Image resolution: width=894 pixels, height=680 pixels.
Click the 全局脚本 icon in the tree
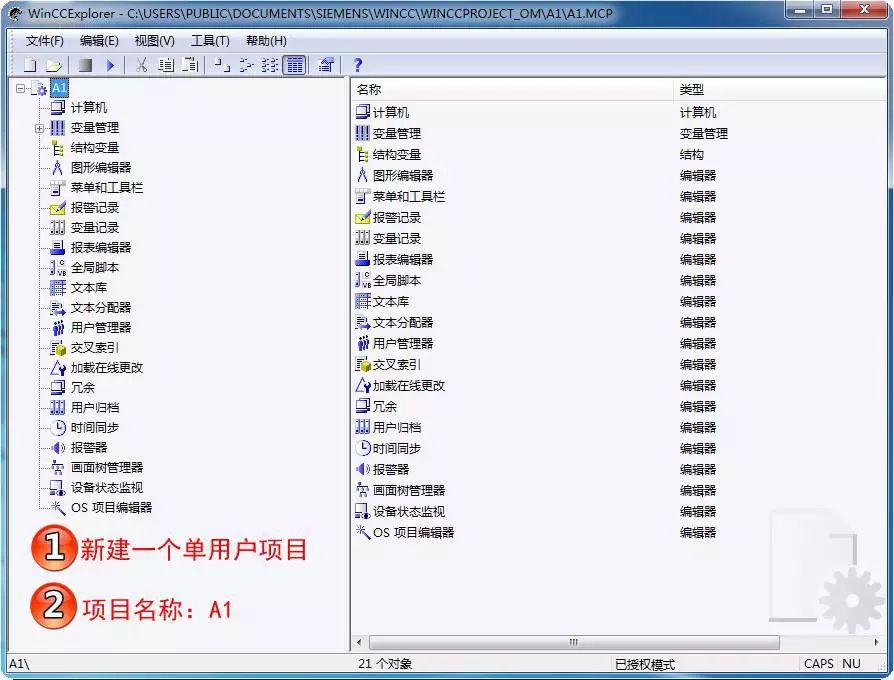58,268
